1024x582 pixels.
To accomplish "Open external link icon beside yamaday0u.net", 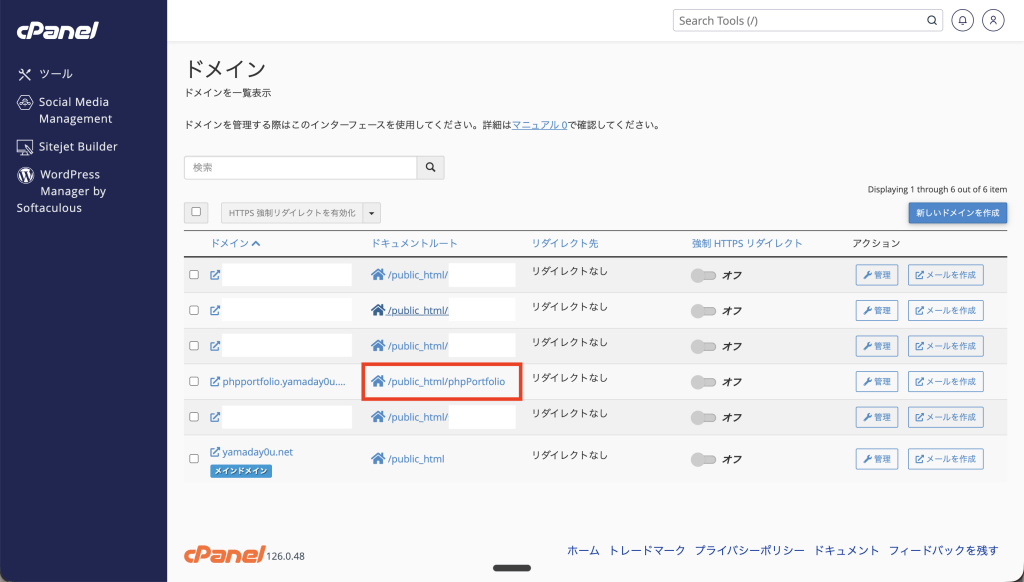I will [215, 452].
